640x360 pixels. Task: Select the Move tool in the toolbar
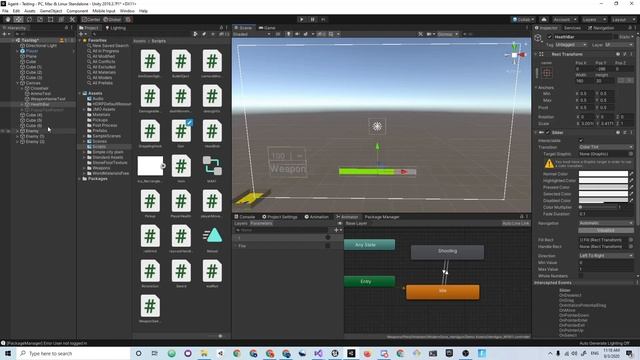click(18, 19)
